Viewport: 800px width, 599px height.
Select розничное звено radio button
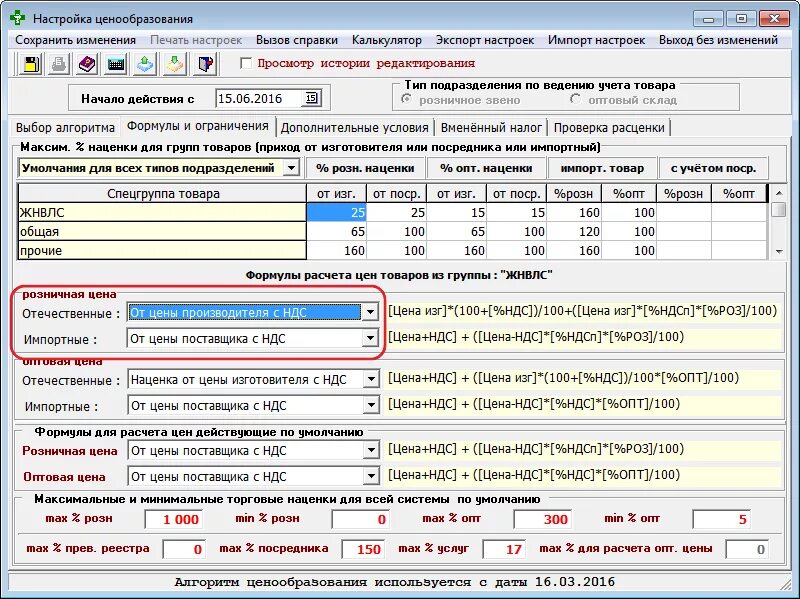(407, 99)
